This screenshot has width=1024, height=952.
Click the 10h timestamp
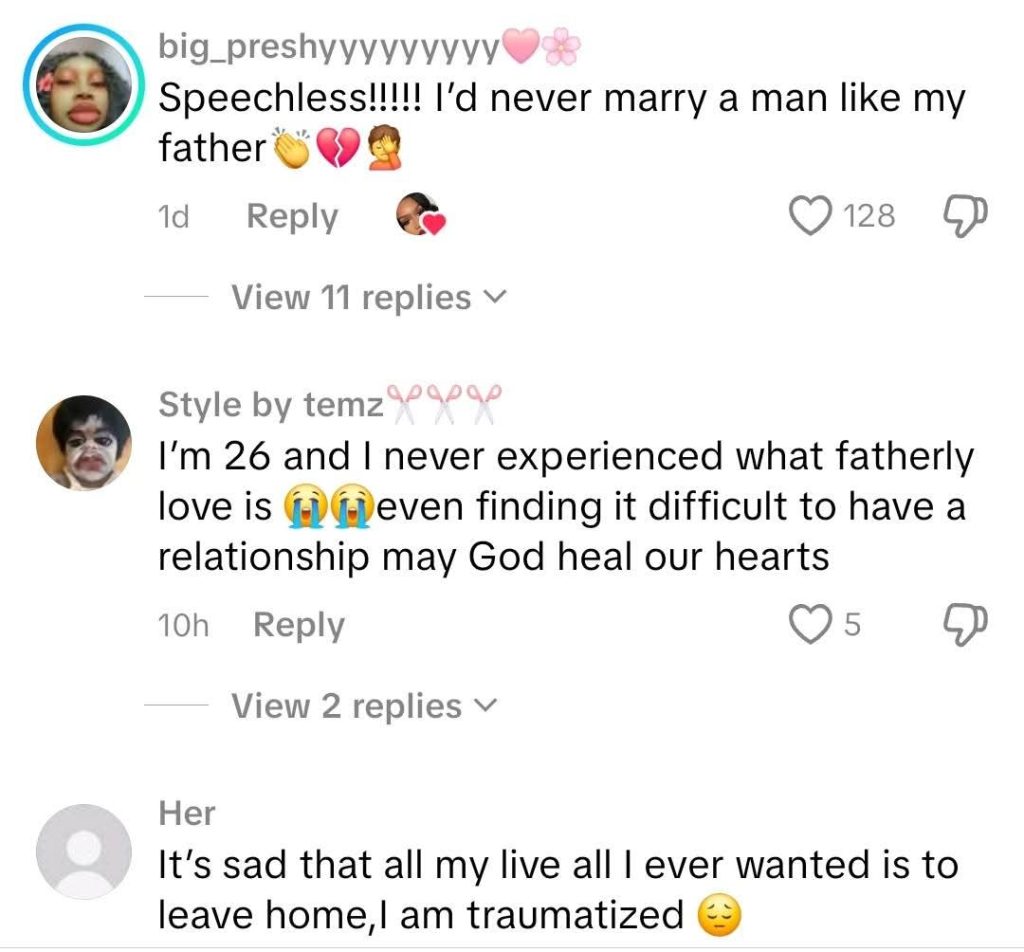[x=183, y=626]
